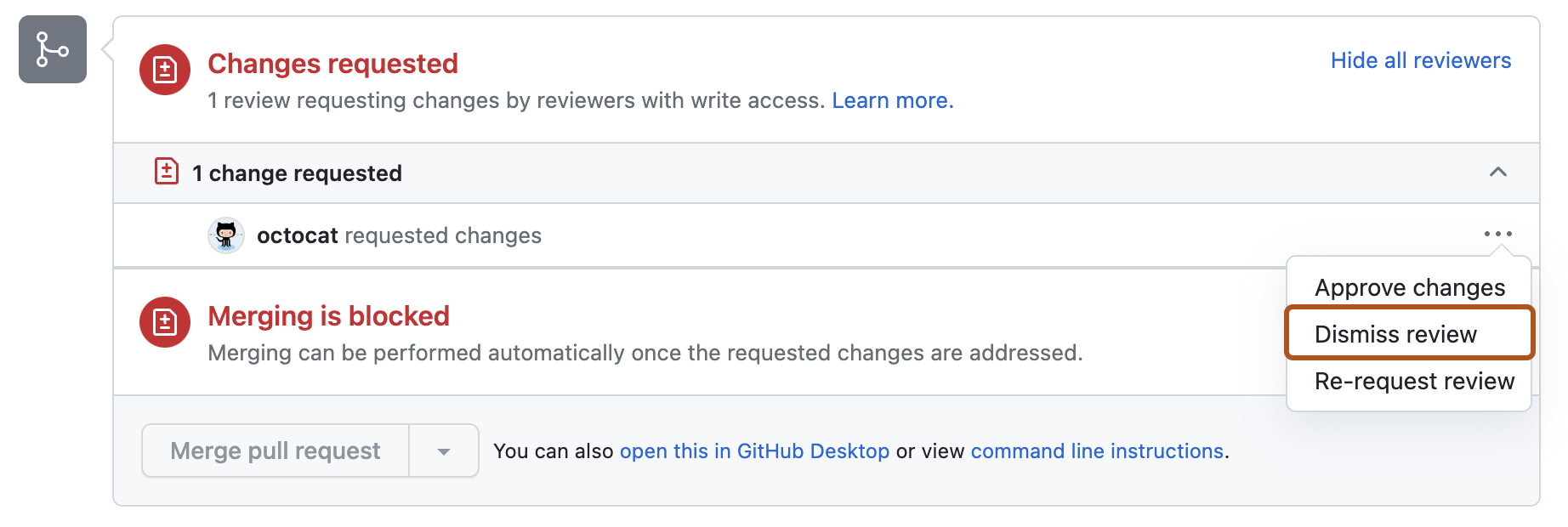Click the red Changes requested status icon
This screenshot has width=1568, height=527.
165,71
